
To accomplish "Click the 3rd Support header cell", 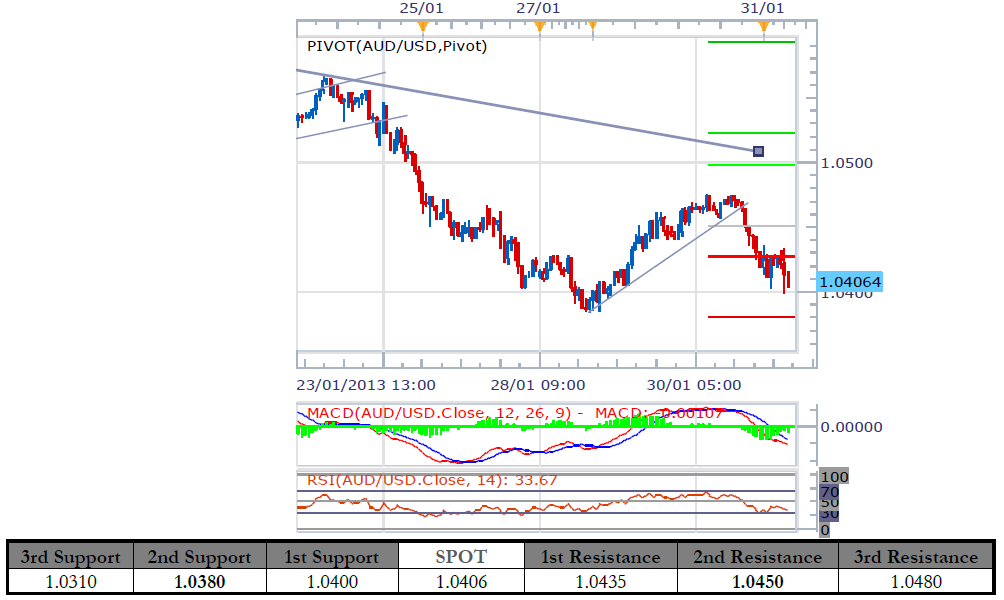I will (70, 556).
